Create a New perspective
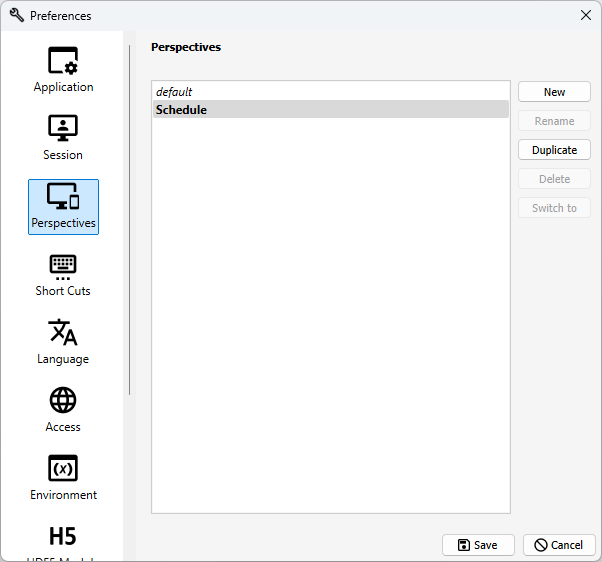The height and width of the screenshot is (562, 602). pyautogui.click(x=554, y=92)
